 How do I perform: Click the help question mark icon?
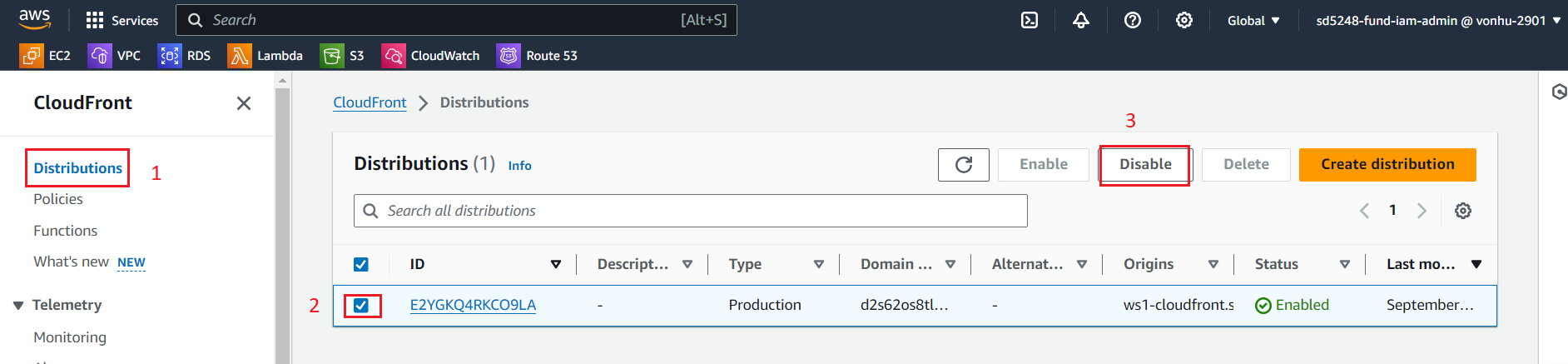(1133, 20)
